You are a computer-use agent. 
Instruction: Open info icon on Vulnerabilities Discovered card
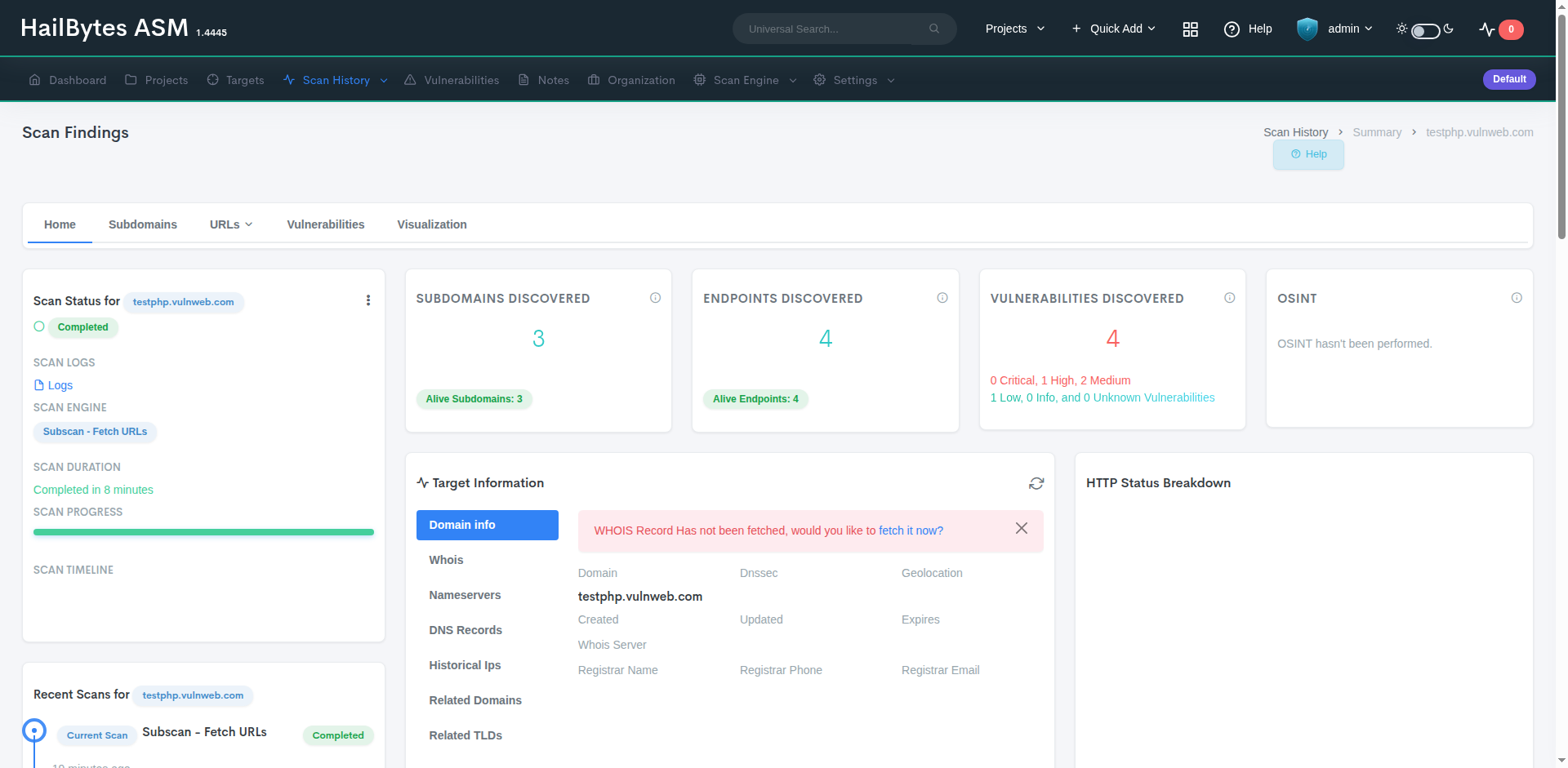pos(1229,298)
